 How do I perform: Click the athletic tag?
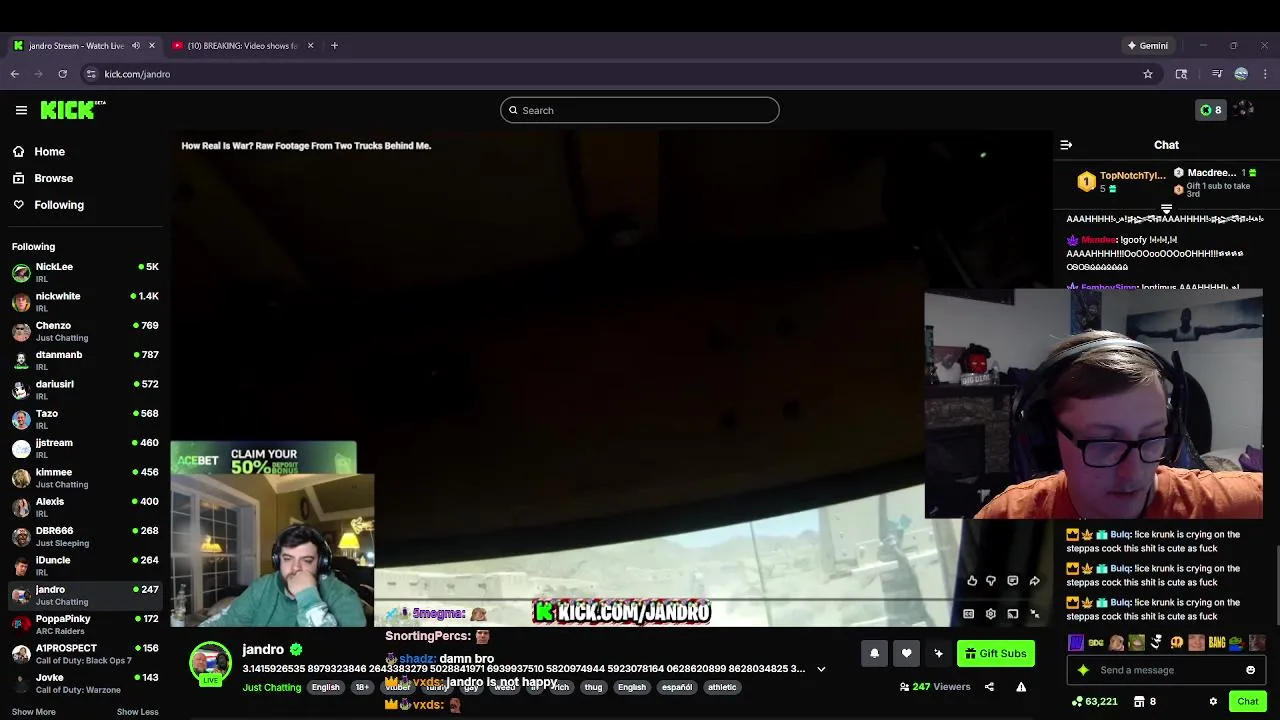click(x=722, y=687)
